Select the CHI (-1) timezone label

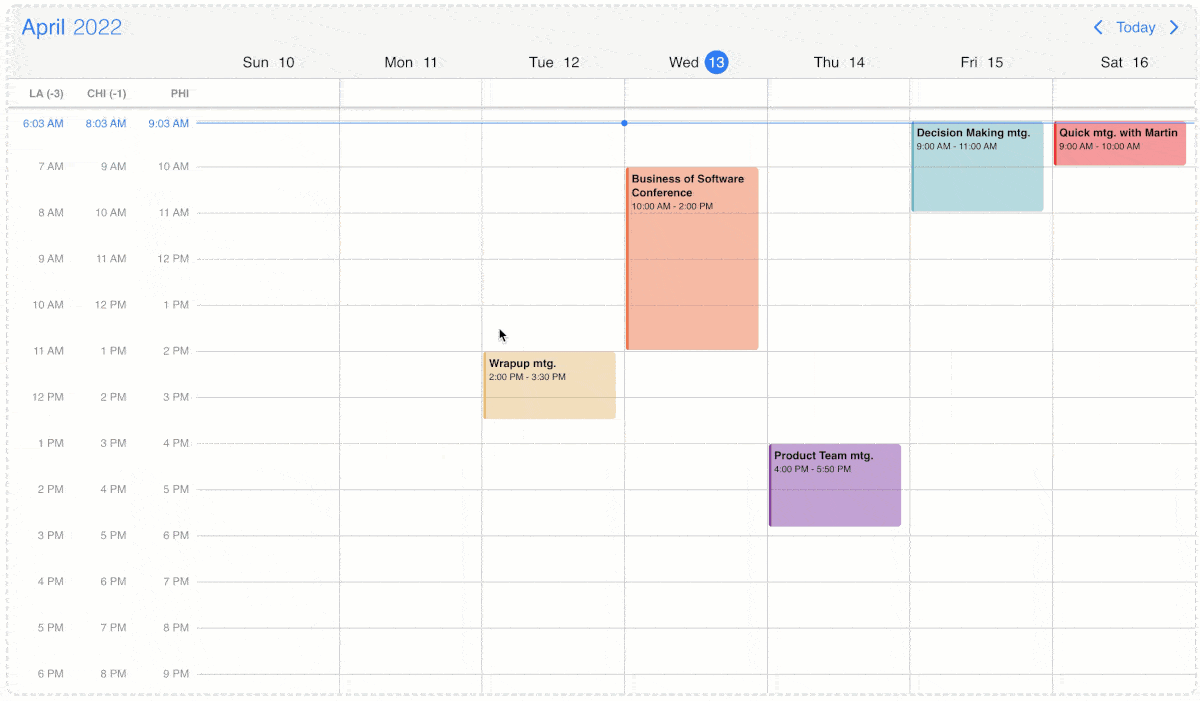tap(106, 93)
